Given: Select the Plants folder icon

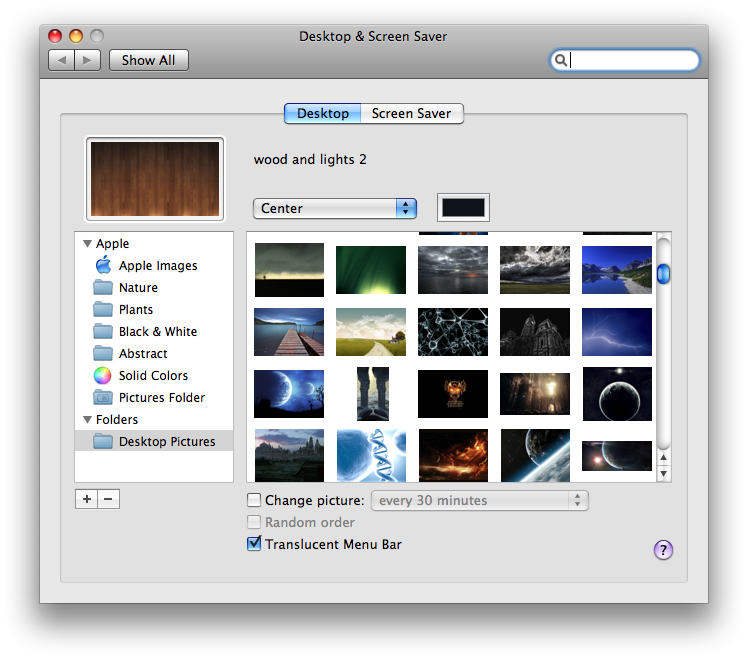Looking at the screenshot, I should pyautogui.click(x=103, y=309).
